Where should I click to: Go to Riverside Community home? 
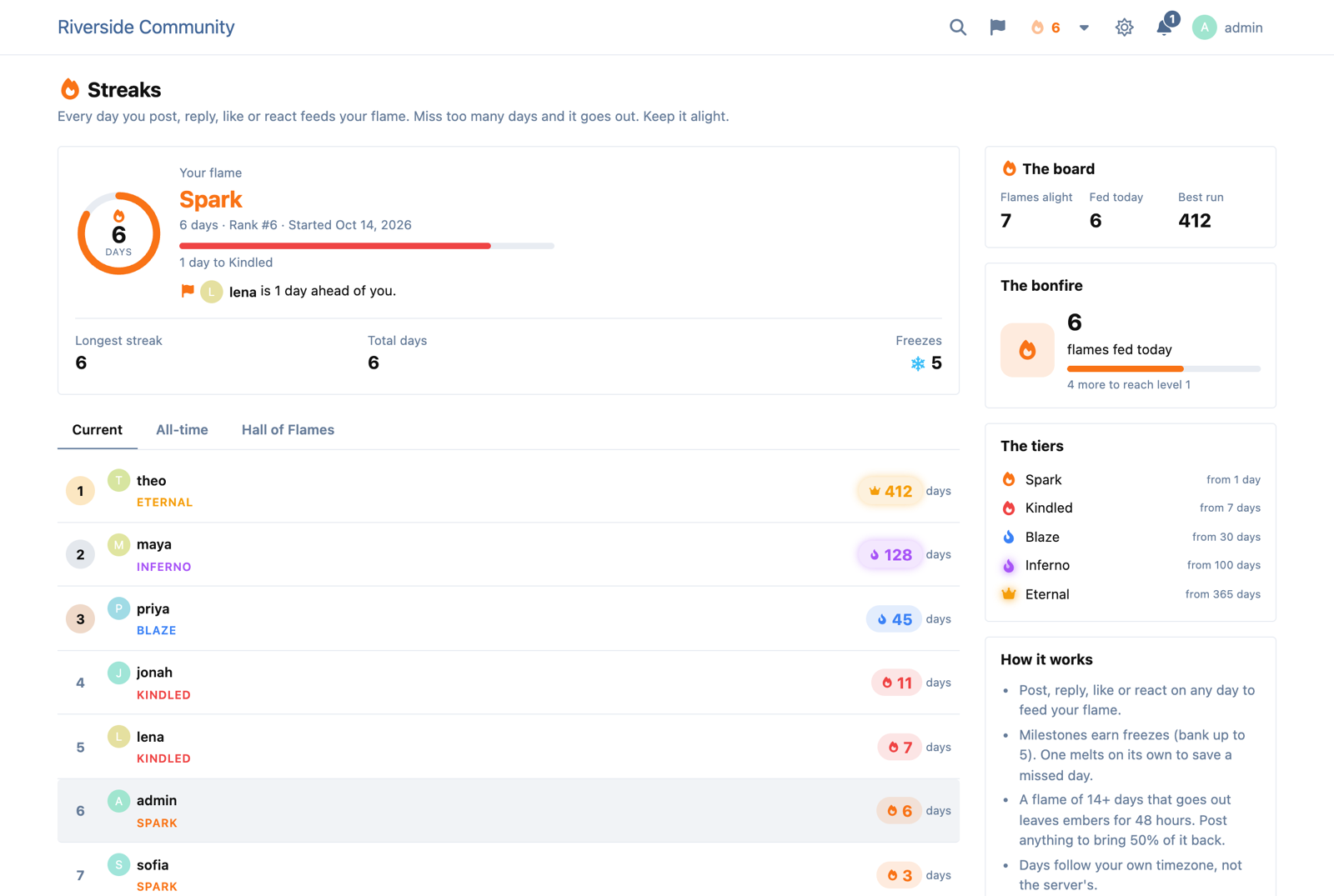tap(146, 27)
